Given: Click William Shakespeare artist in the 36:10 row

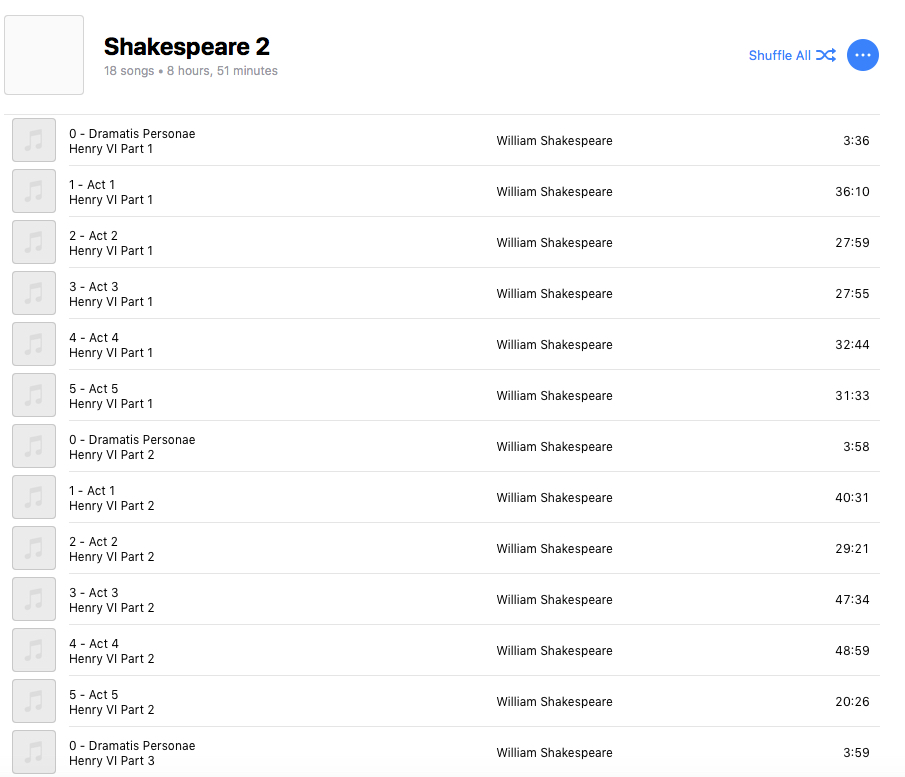Looking at the screenshot, I should [554, 192].
